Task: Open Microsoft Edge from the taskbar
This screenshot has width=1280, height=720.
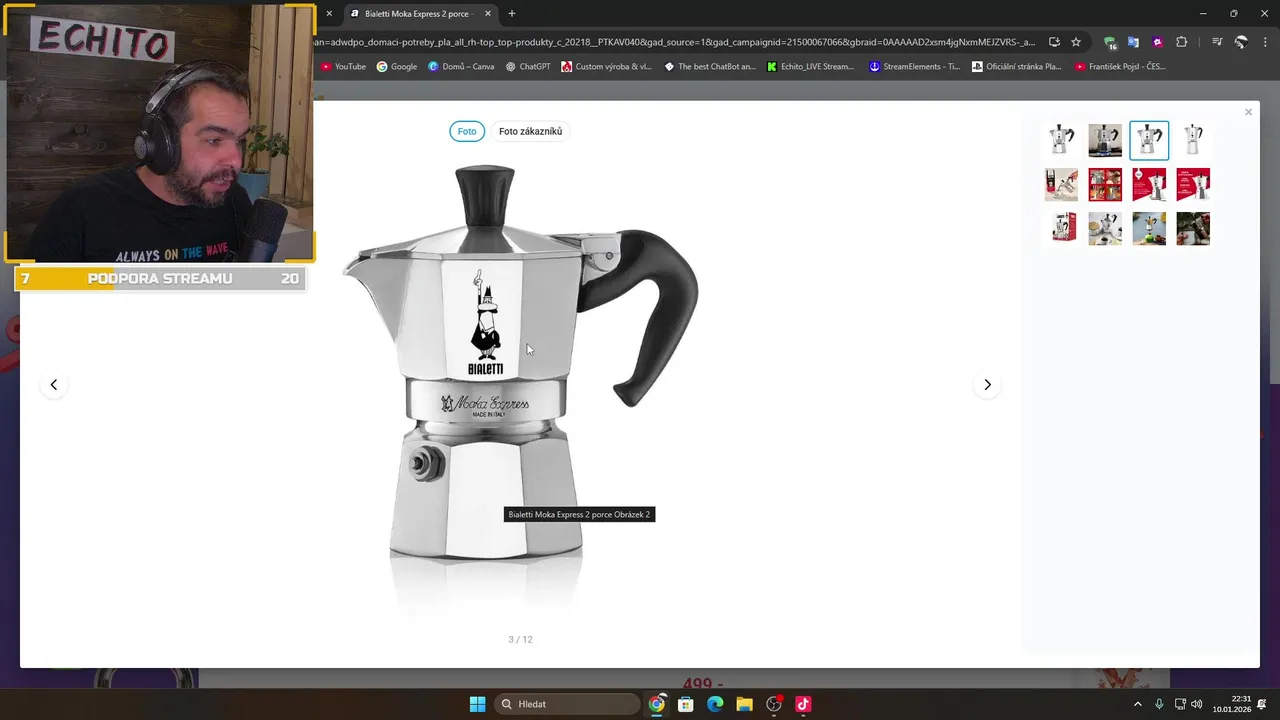Action: coord(715,704)
